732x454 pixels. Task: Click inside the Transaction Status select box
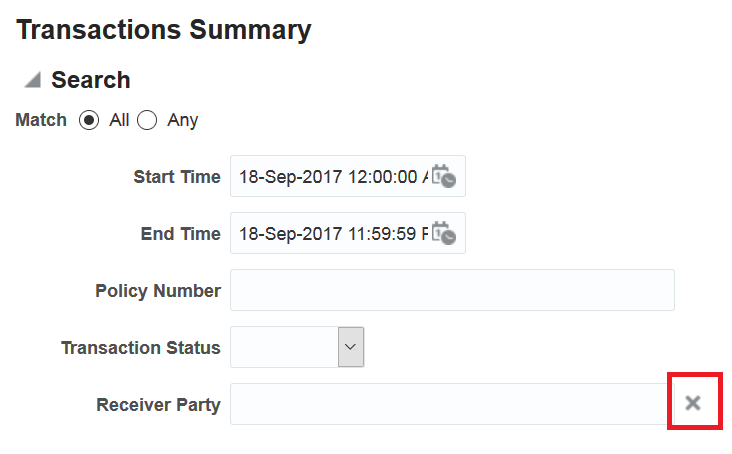[284, 346]
